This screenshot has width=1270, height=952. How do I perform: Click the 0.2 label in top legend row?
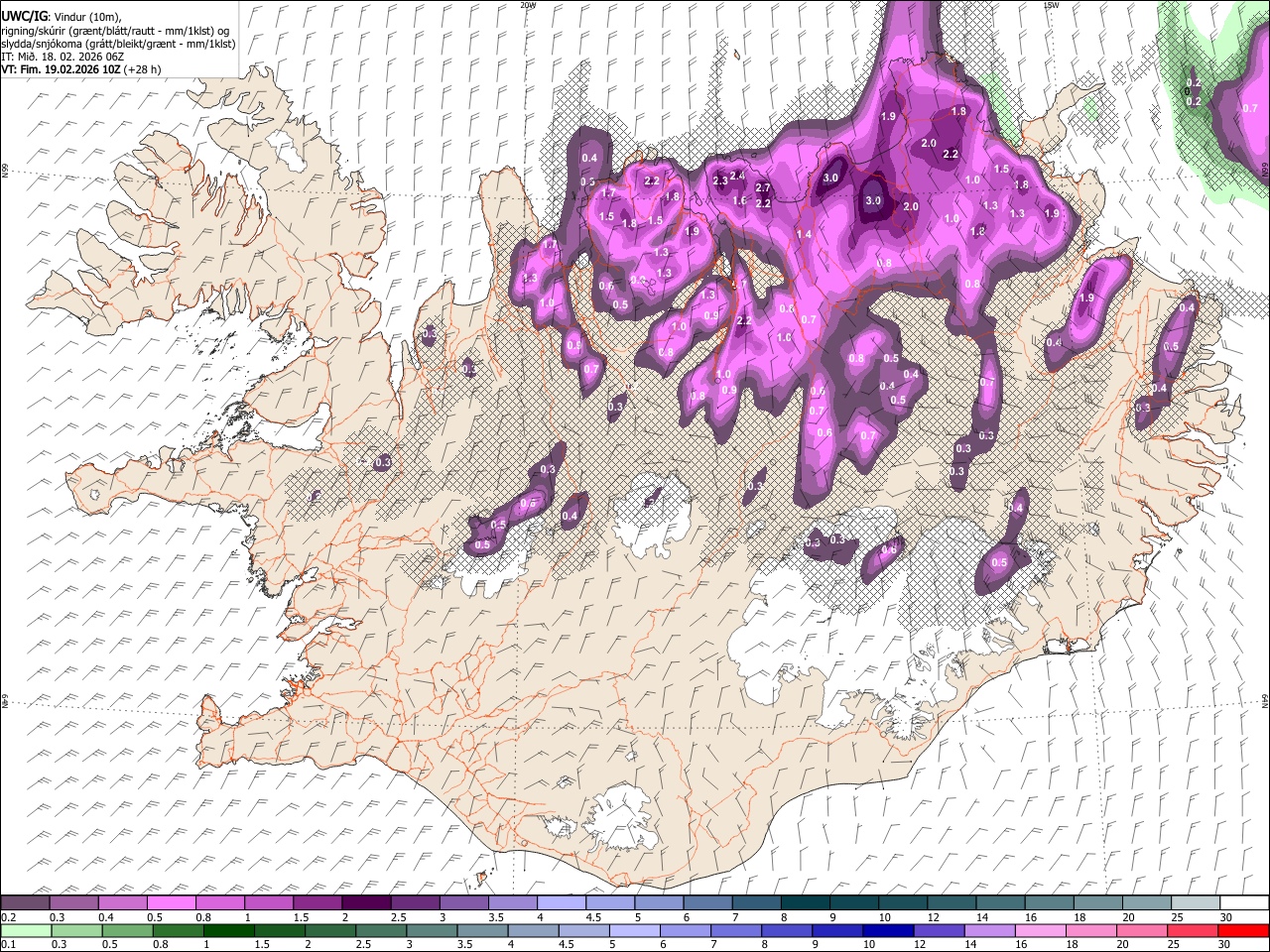pos(7,917)
